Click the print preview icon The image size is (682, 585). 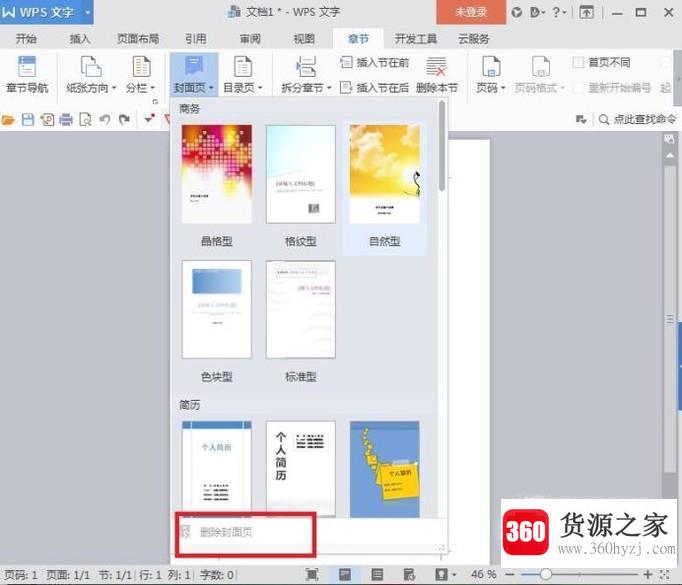[x=86, y=119]
